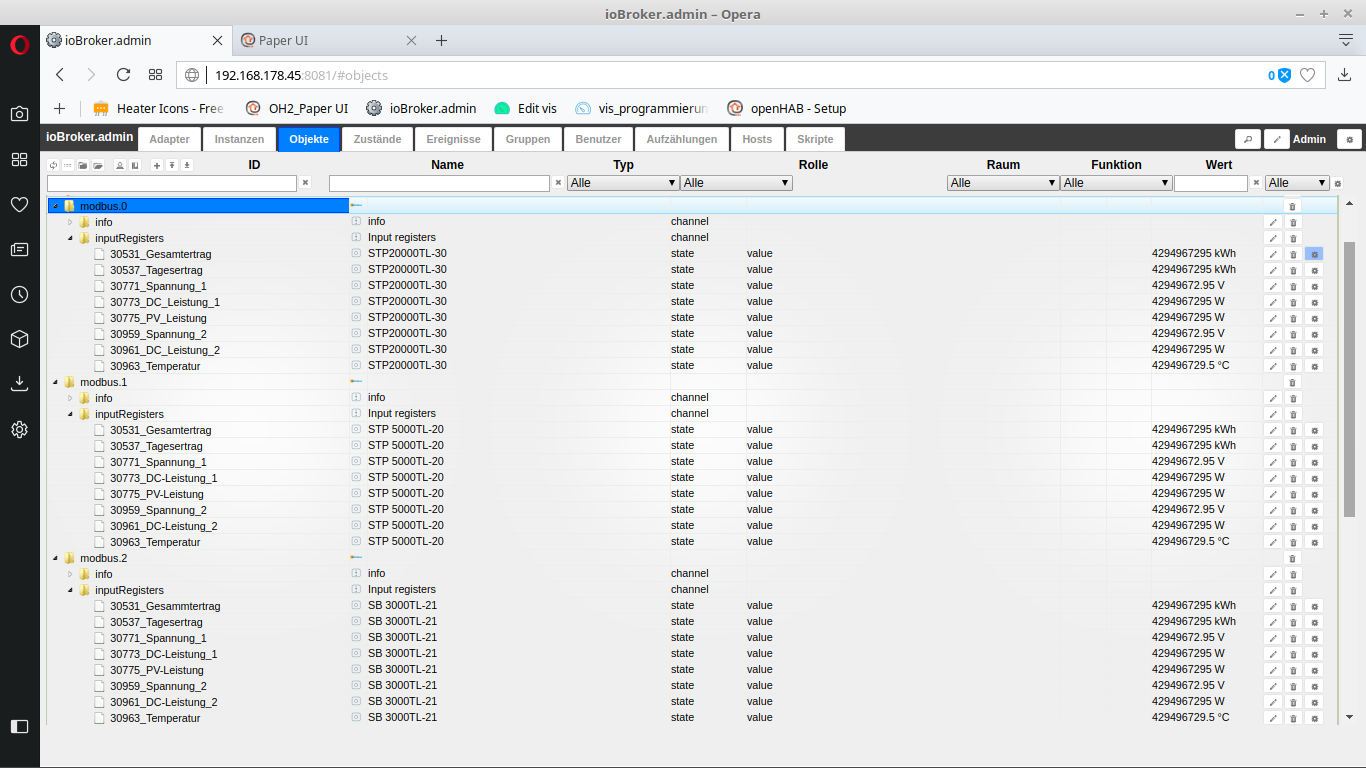The width and height of the screenshot is (1366, 768).
Task: Open the Rolle filter dropdown
Action: [x=736, y=183]
